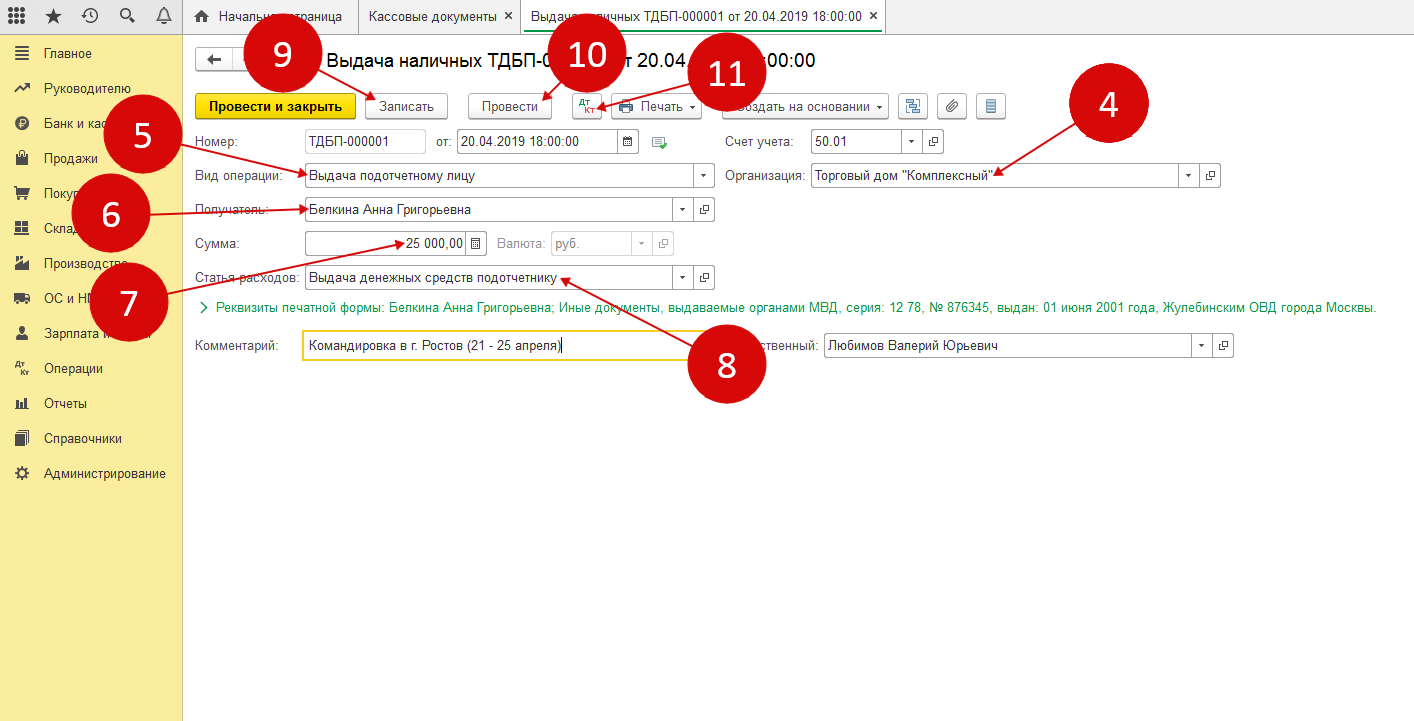Screen dimensions: 1414x721
Task: Click Провести button
Action: (x=510, y=106)
